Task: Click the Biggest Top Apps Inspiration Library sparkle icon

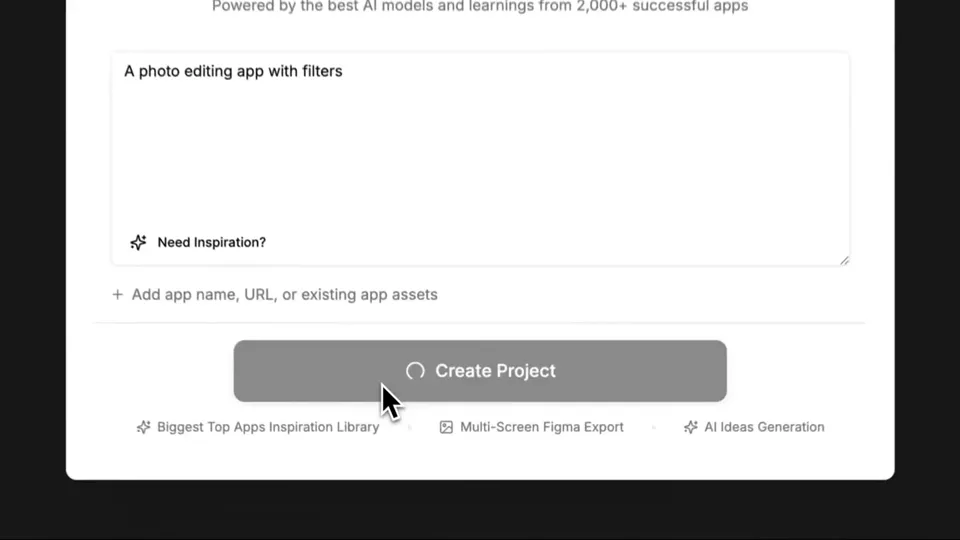Action: (x=143, y=427)
